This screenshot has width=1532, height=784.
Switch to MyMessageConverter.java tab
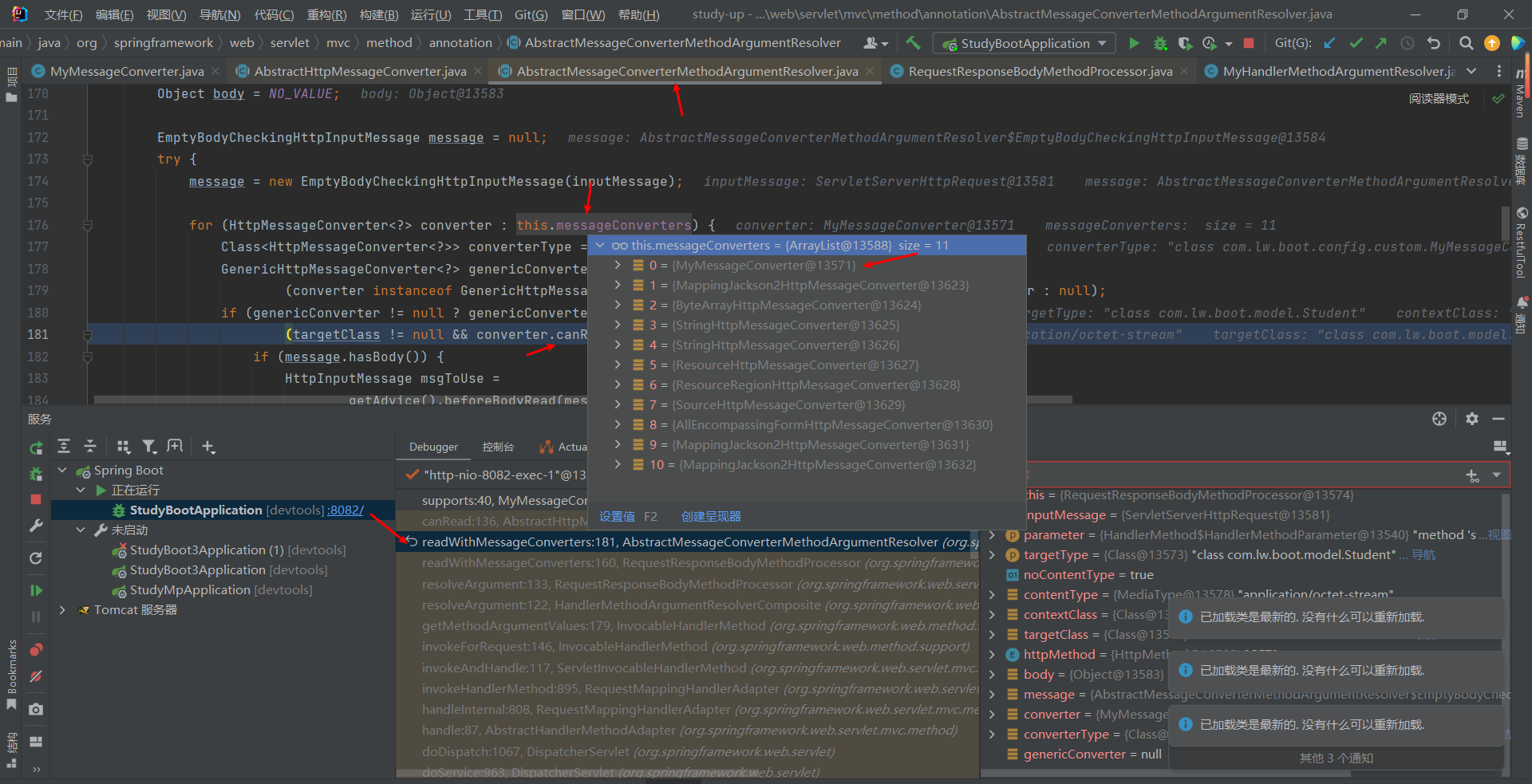click(126, 71)
